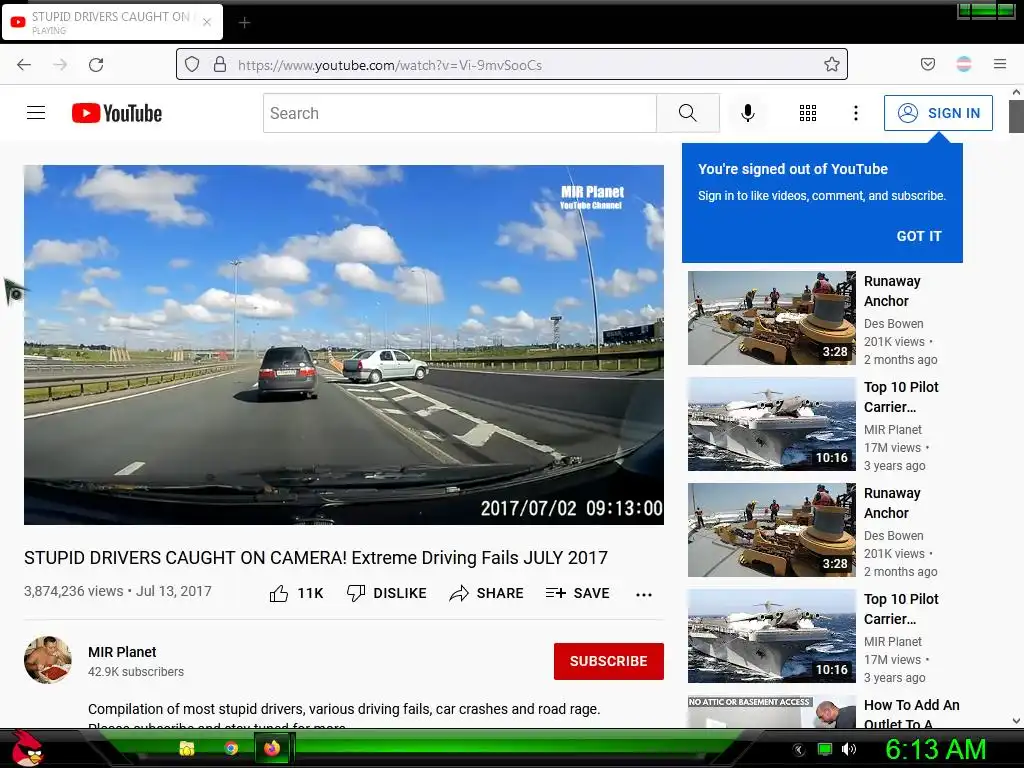This screenshot has width=1024, height=768.
Task: Click the volume speaker tray icon
Action: [849, 749]
